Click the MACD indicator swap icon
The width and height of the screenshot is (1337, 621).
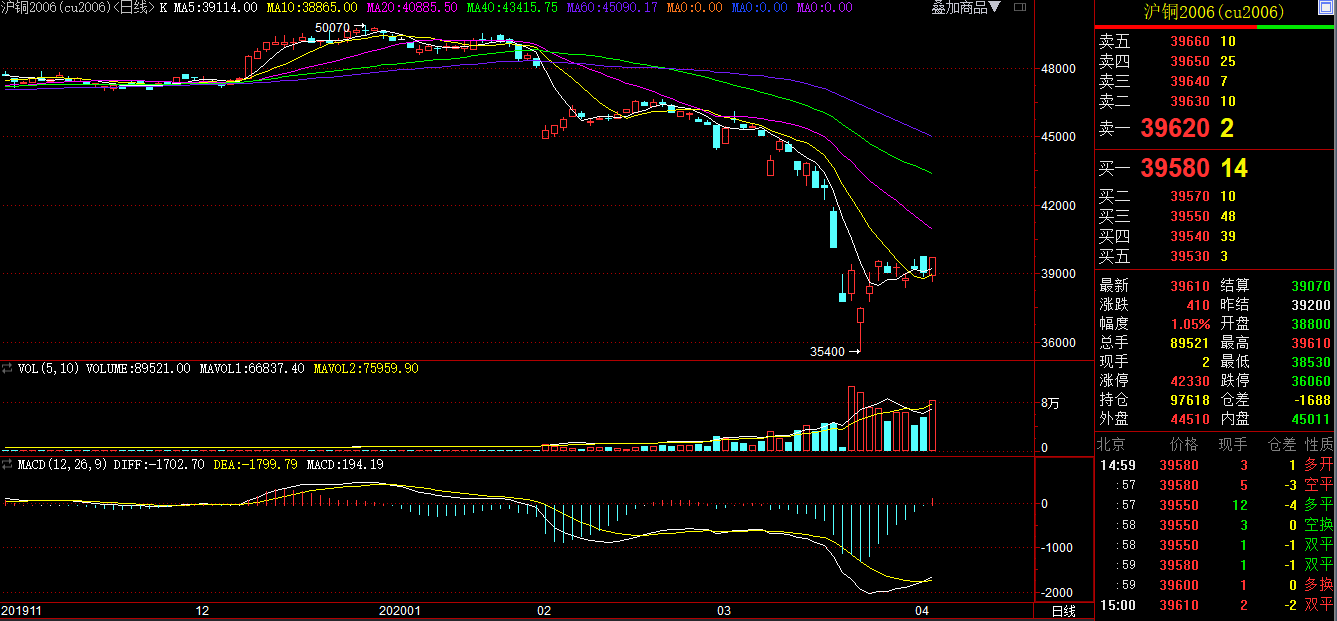(x=9, y=465)
